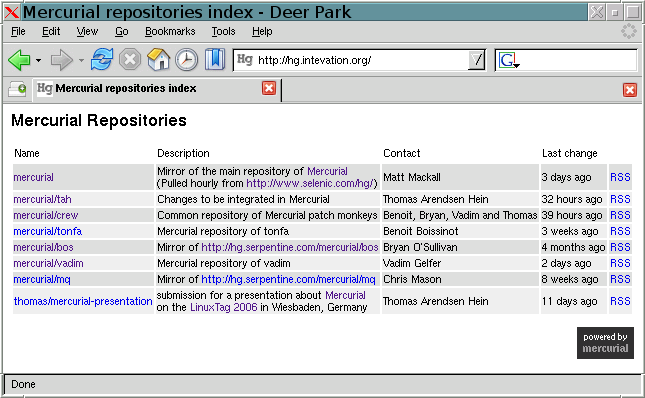
Task: Follow the Mercurial link in the presentation description
Action: pos(345,295)
